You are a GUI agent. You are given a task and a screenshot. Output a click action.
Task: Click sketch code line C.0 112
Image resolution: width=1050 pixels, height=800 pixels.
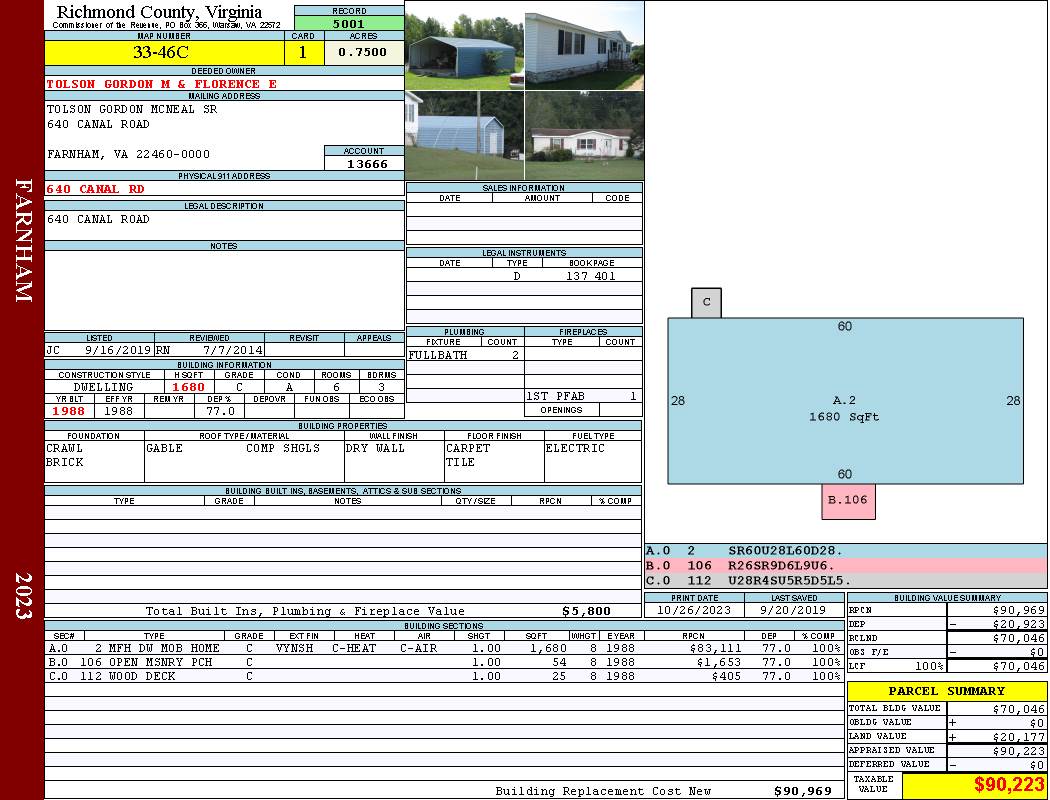(x=846, y=580)
